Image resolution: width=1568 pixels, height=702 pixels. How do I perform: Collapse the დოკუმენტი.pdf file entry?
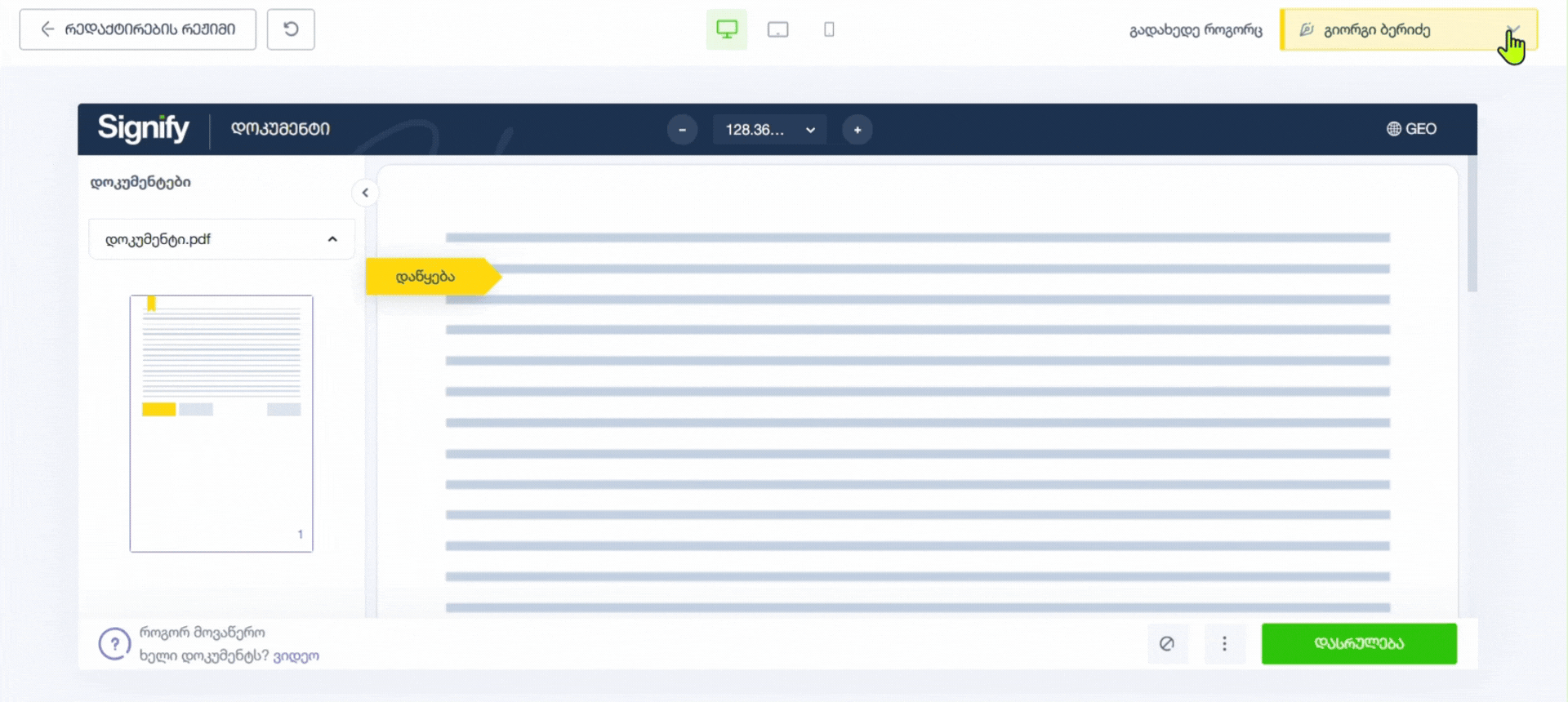click(x=221, y=239)
